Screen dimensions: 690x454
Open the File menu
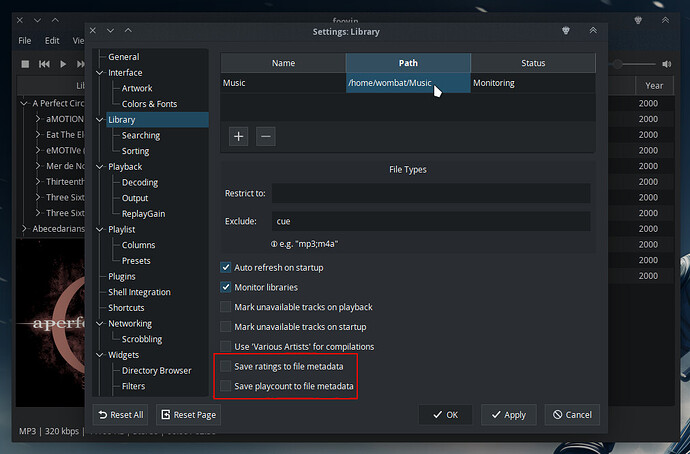(x=25, y=41)
